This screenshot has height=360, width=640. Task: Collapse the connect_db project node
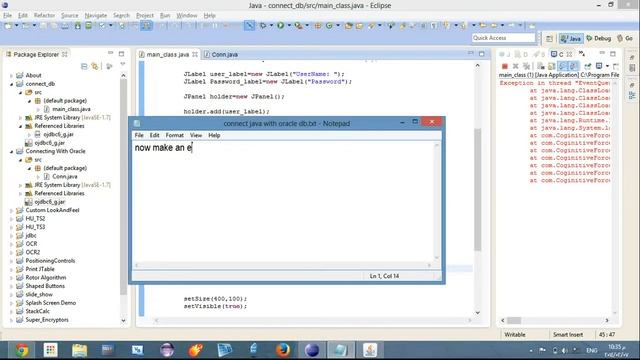pos(11,84)
